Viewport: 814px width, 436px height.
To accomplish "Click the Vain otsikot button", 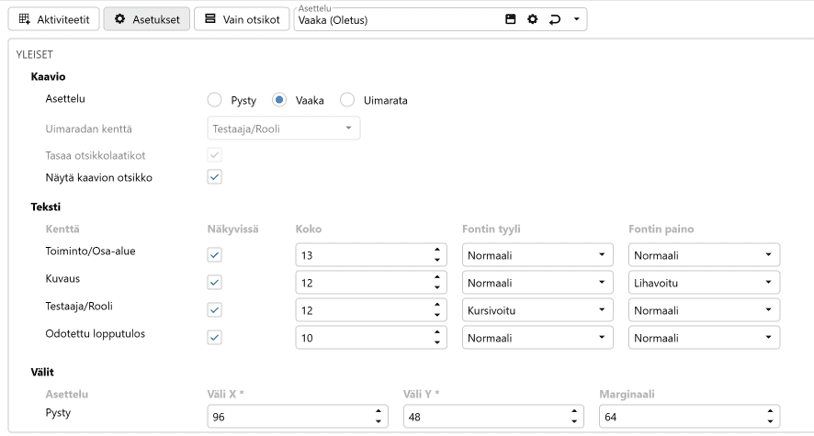I will tap(241, 19).
